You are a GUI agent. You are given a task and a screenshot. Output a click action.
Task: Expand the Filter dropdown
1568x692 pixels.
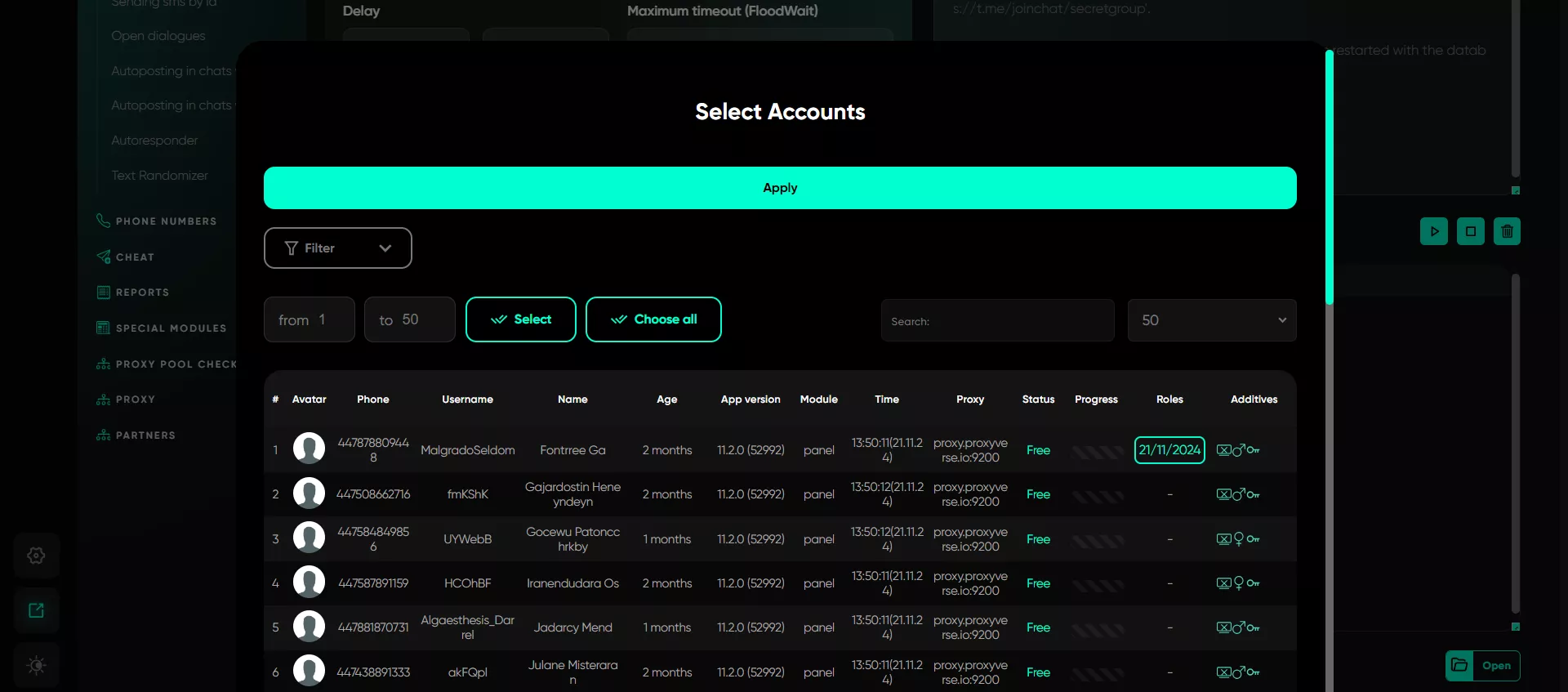tap(338, 248)
